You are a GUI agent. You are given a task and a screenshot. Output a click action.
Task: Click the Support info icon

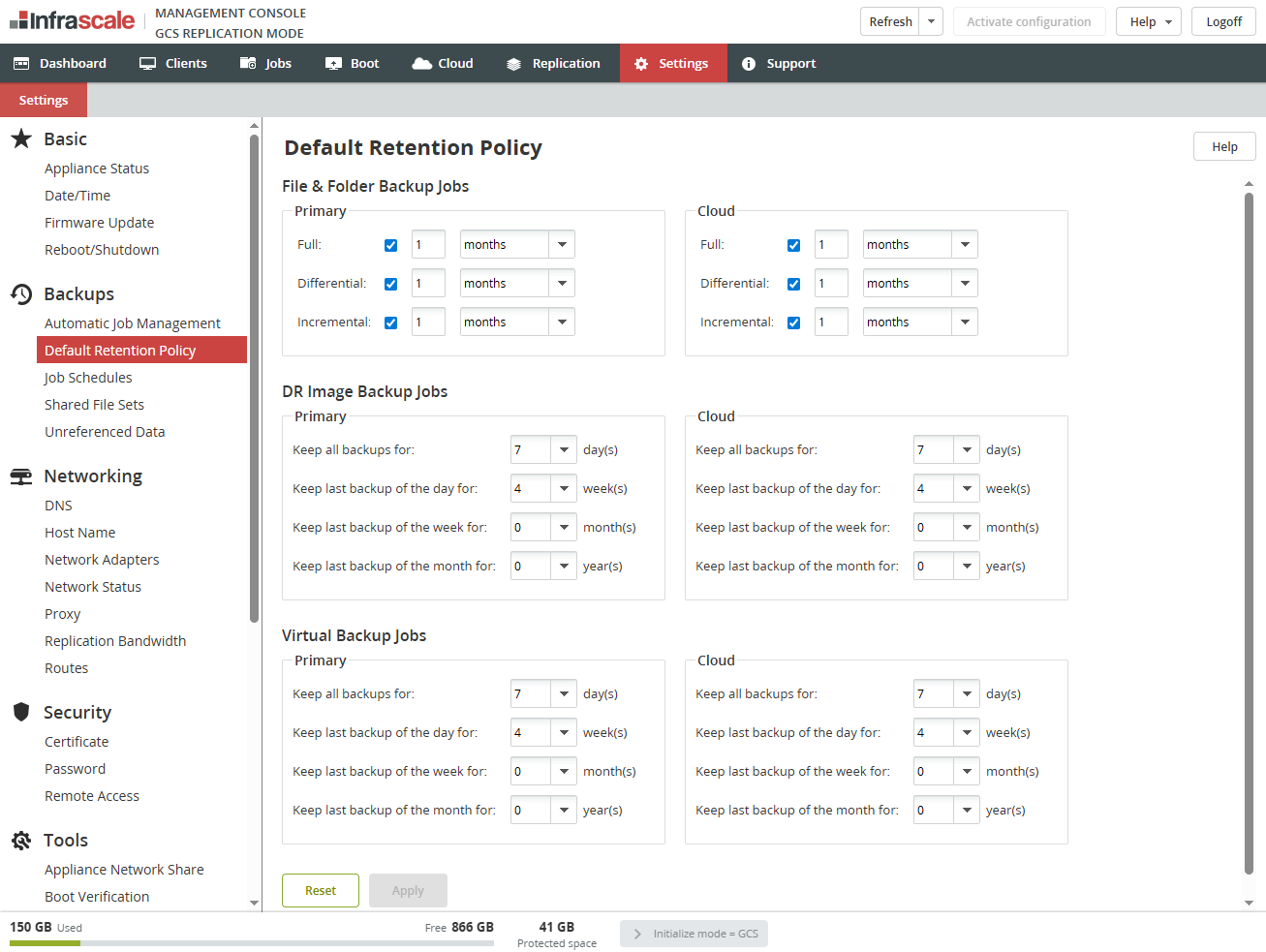[x=749, y=64]
